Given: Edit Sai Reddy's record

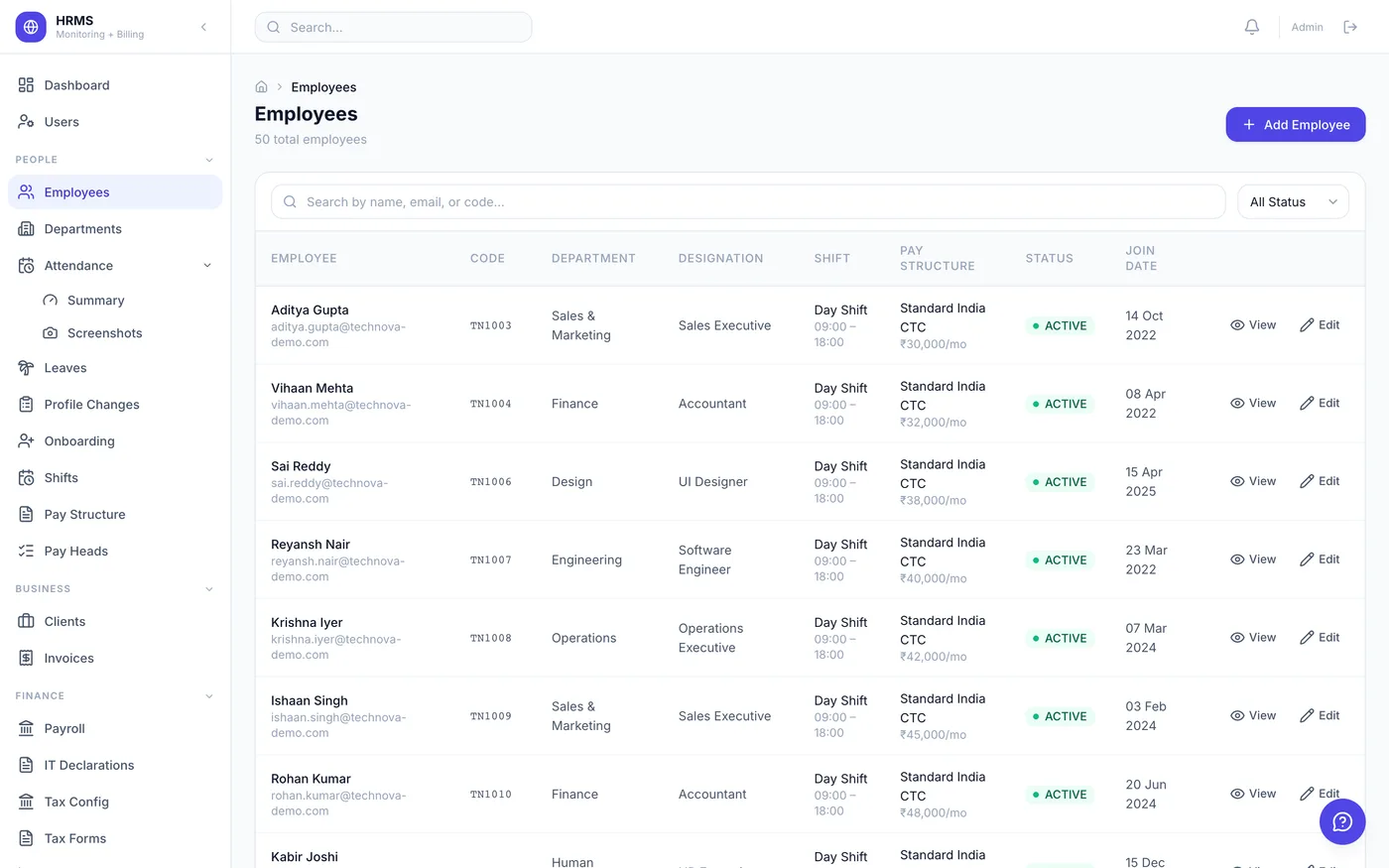Looking at the screenshot, I should (1321, 482).
